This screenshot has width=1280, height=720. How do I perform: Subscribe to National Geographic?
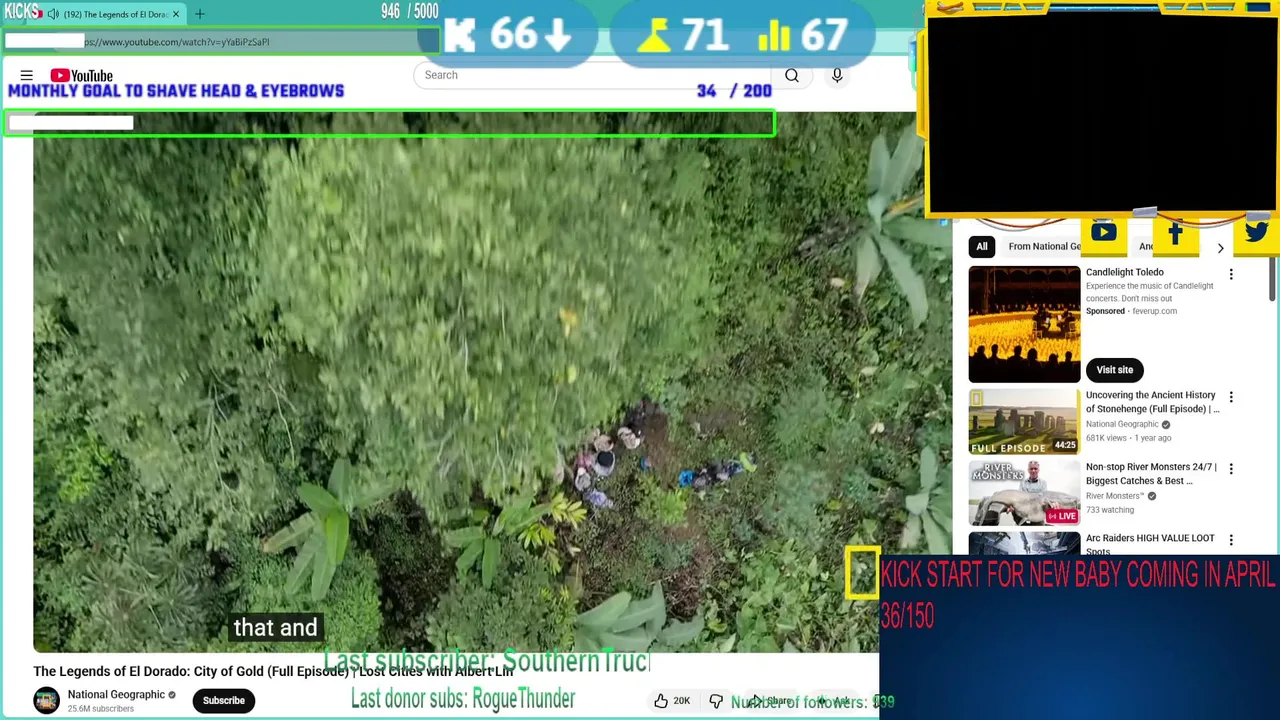[x=224, y=700]
